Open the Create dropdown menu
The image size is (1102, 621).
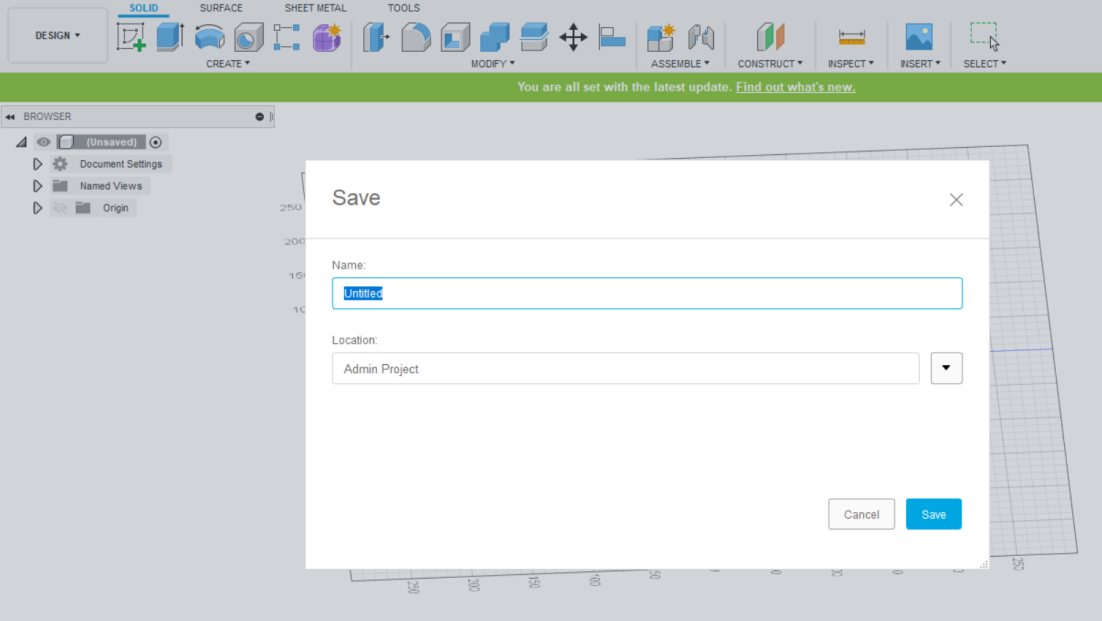click(x=228, y=63)
